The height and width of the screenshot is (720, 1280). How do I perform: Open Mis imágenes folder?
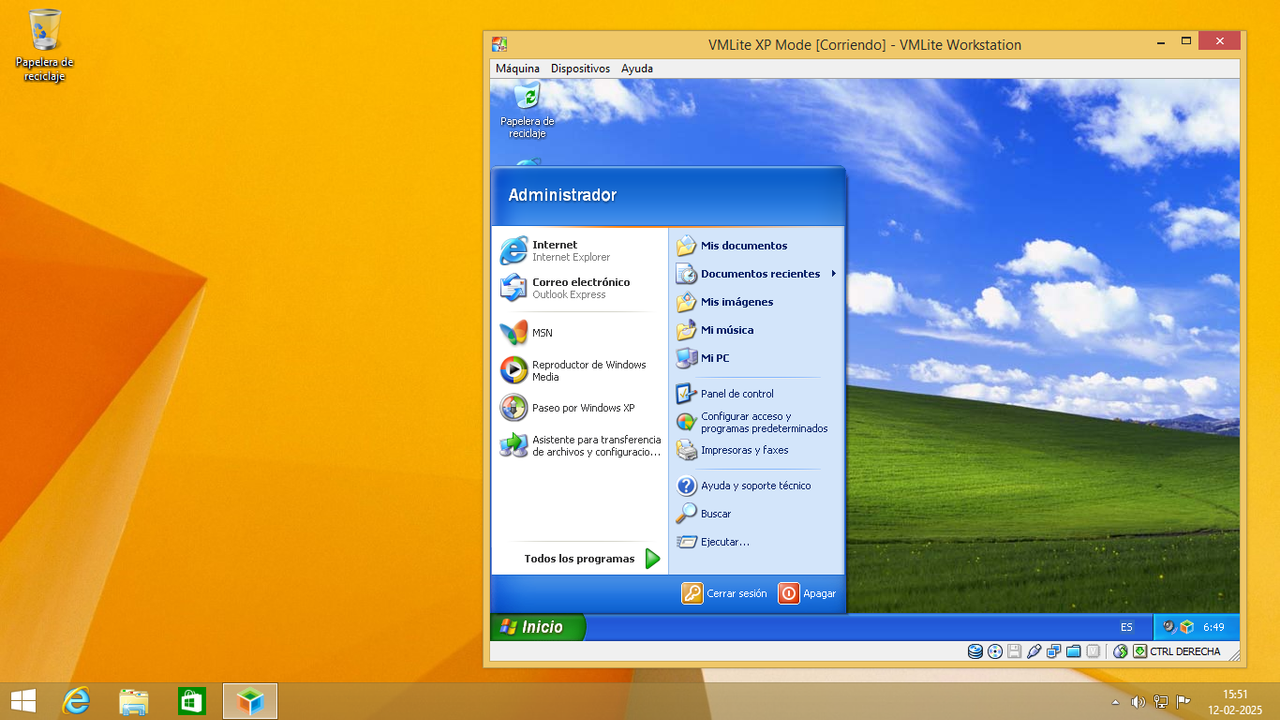[x=756, y=302]
